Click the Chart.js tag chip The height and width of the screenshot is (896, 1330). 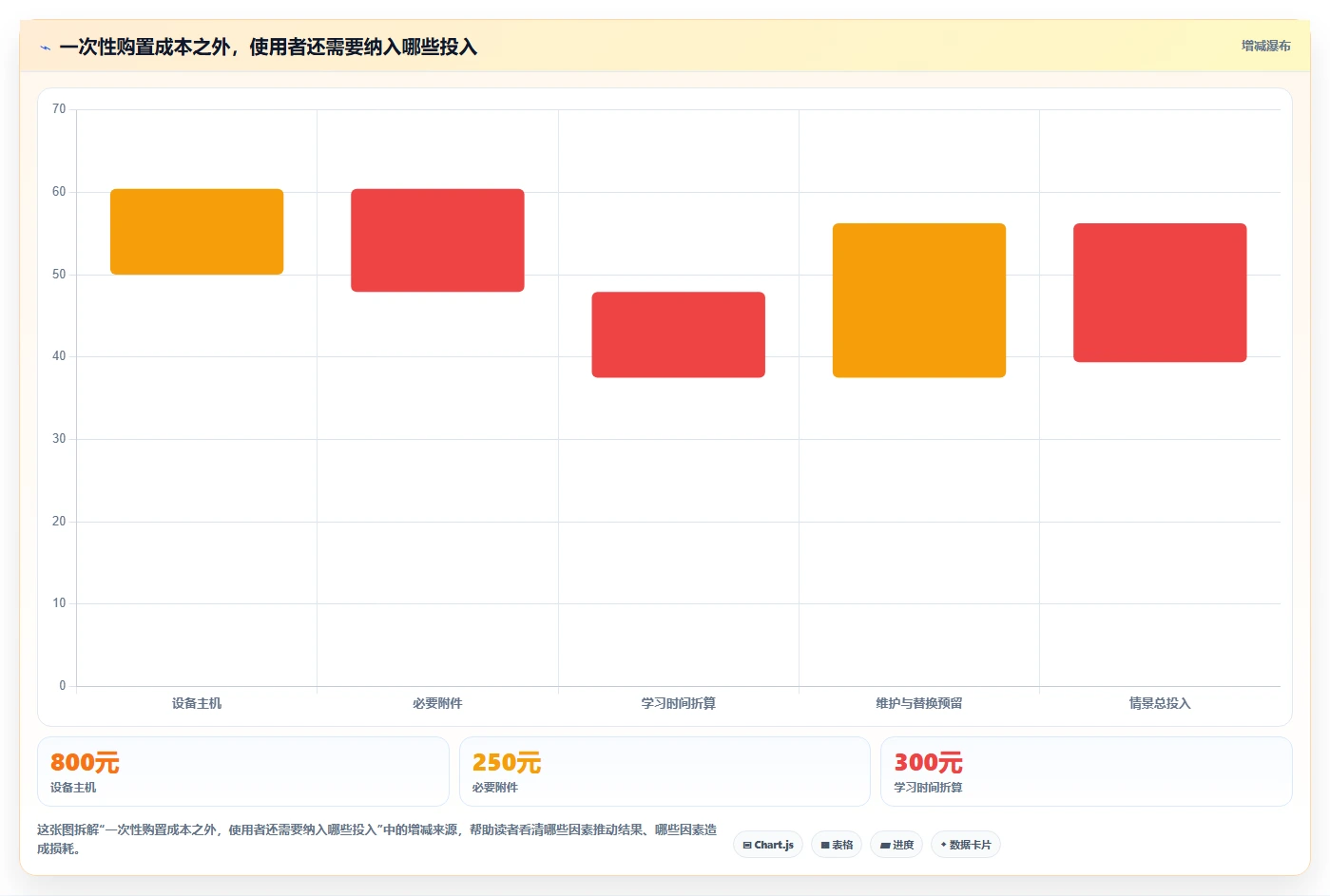click(x=768, y=845)
